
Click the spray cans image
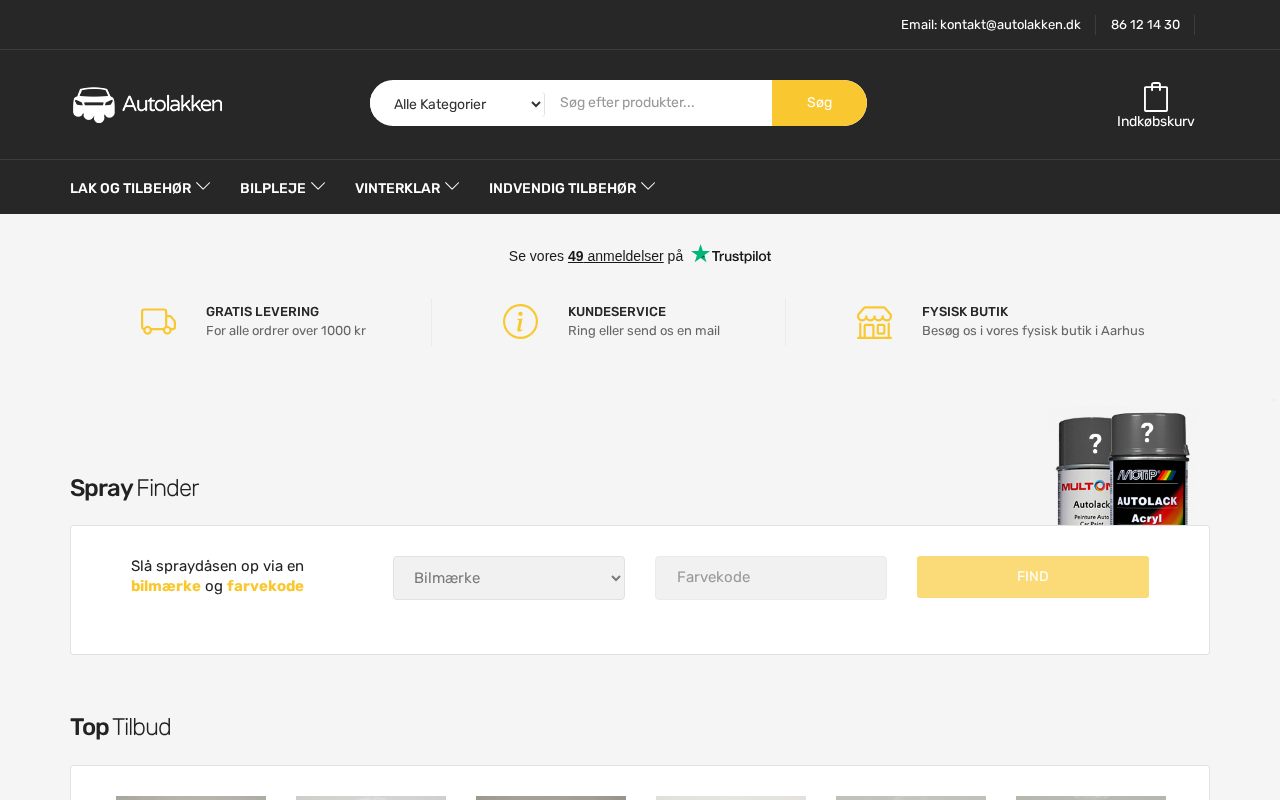(1123, 469)
